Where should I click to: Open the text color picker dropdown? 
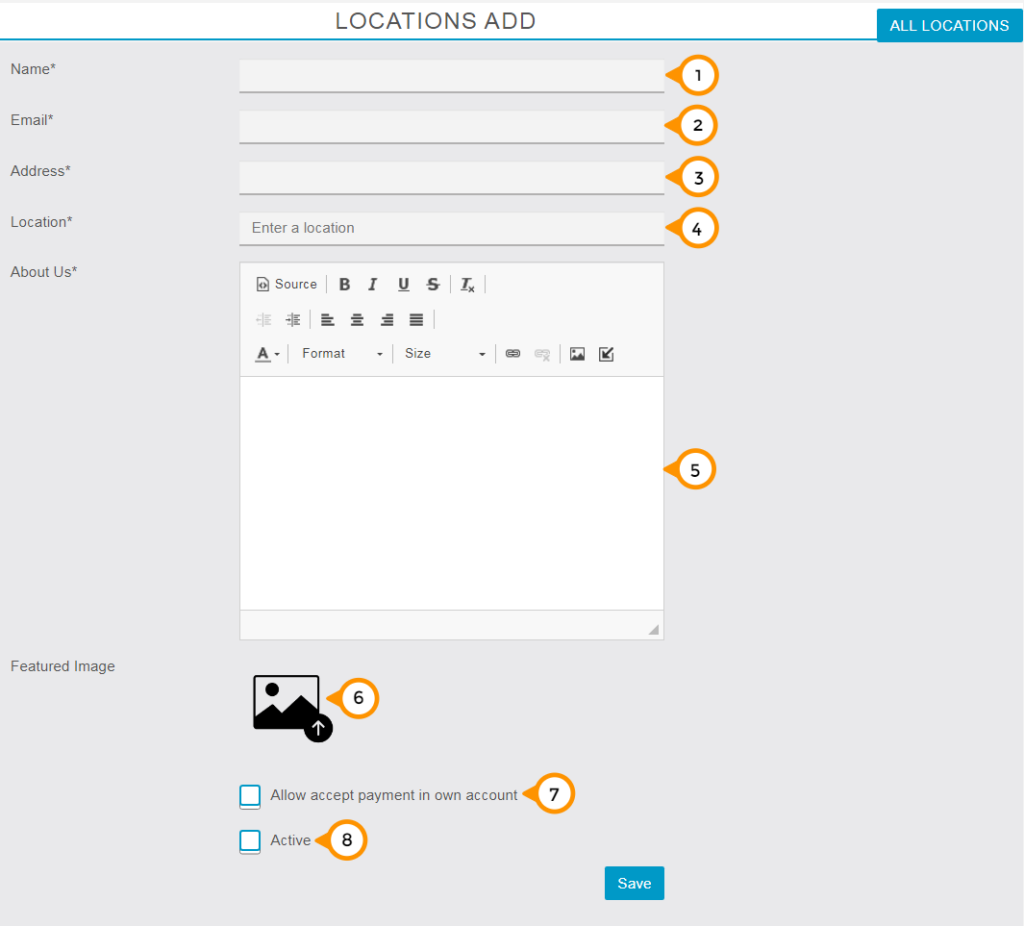(x=268, y=353)
